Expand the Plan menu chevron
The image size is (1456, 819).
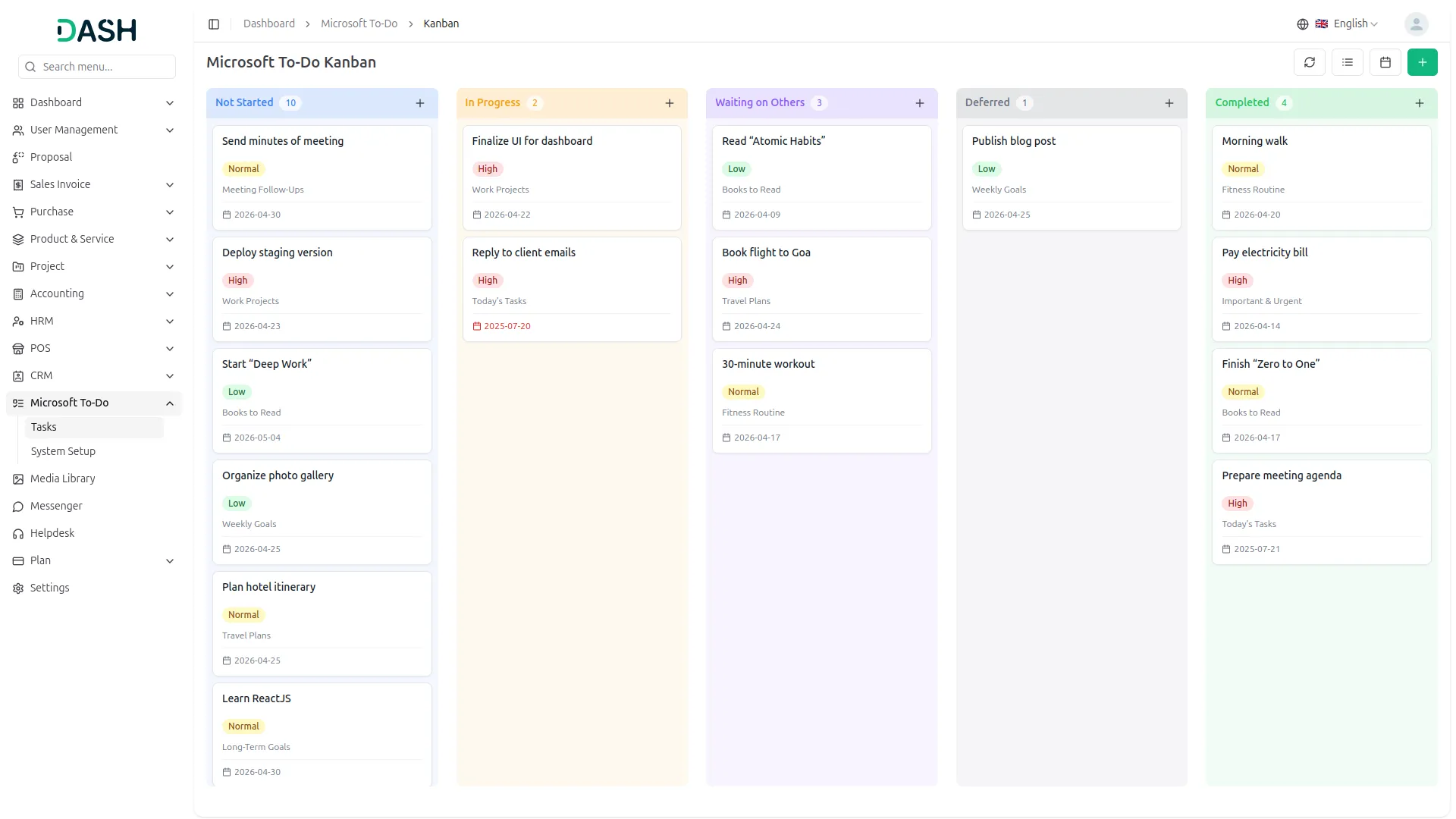pos(170,561)
